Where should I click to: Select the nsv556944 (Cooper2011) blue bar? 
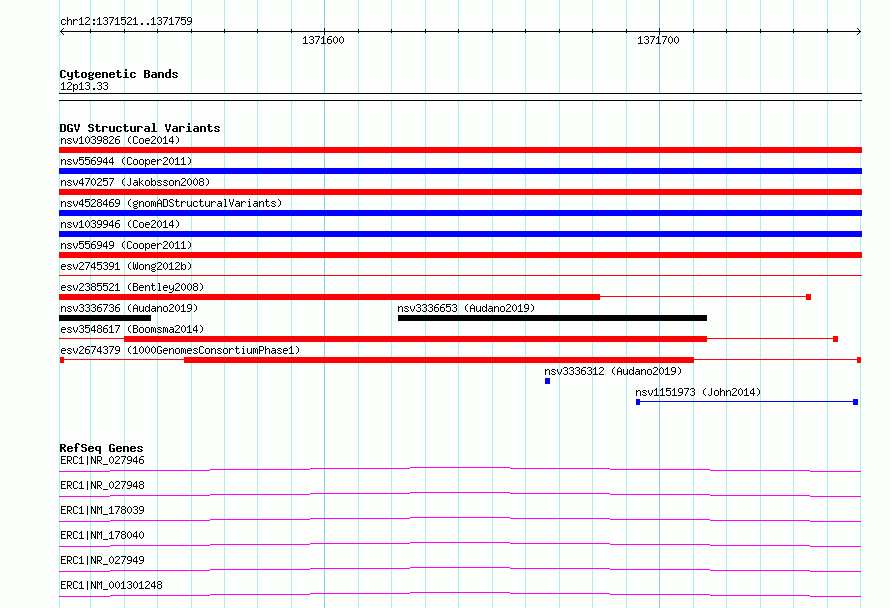point(460,171)
